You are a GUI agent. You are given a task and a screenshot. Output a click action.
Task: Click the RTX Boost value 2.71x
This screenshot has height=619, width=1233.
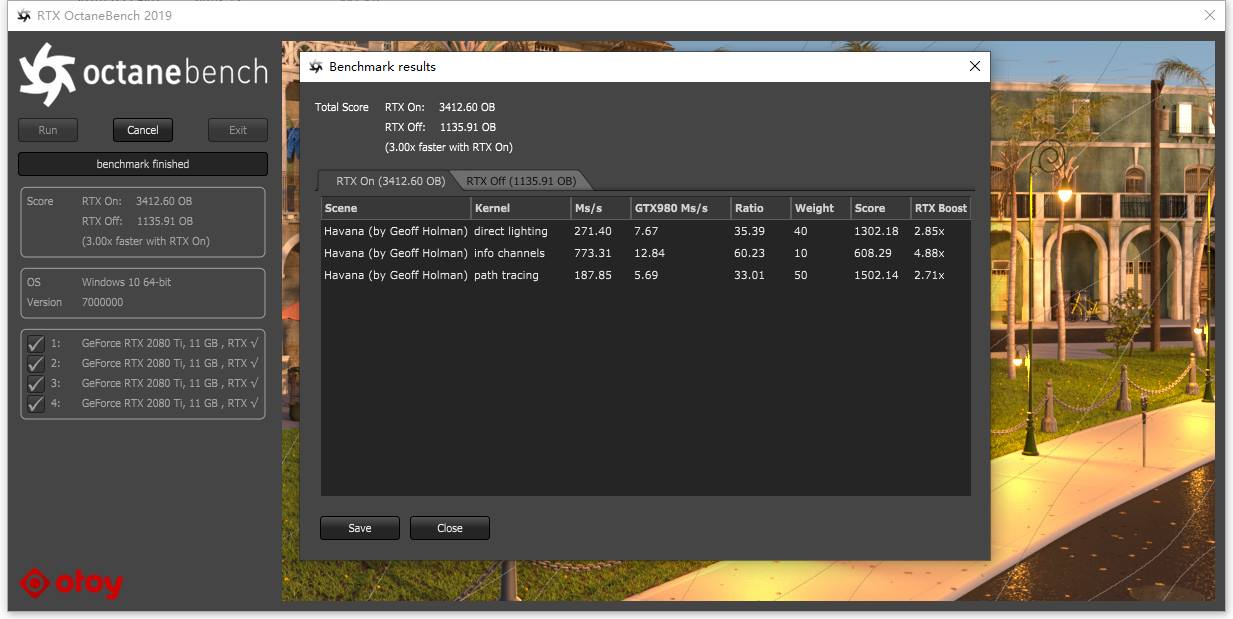pos(929,275)
